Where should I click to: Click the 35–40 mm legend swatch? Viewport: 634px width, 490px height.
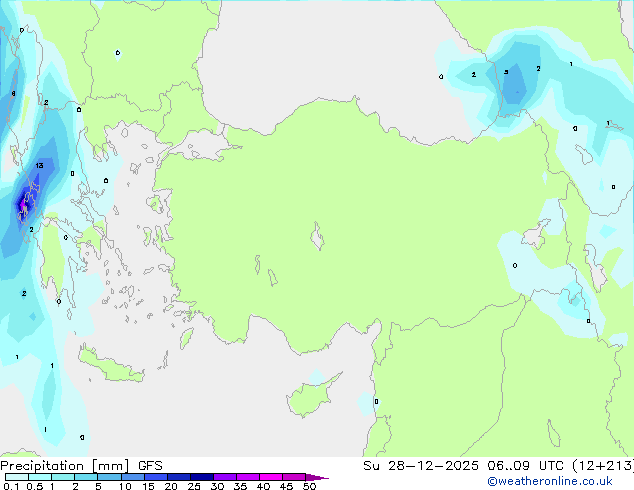pos(247,477)
